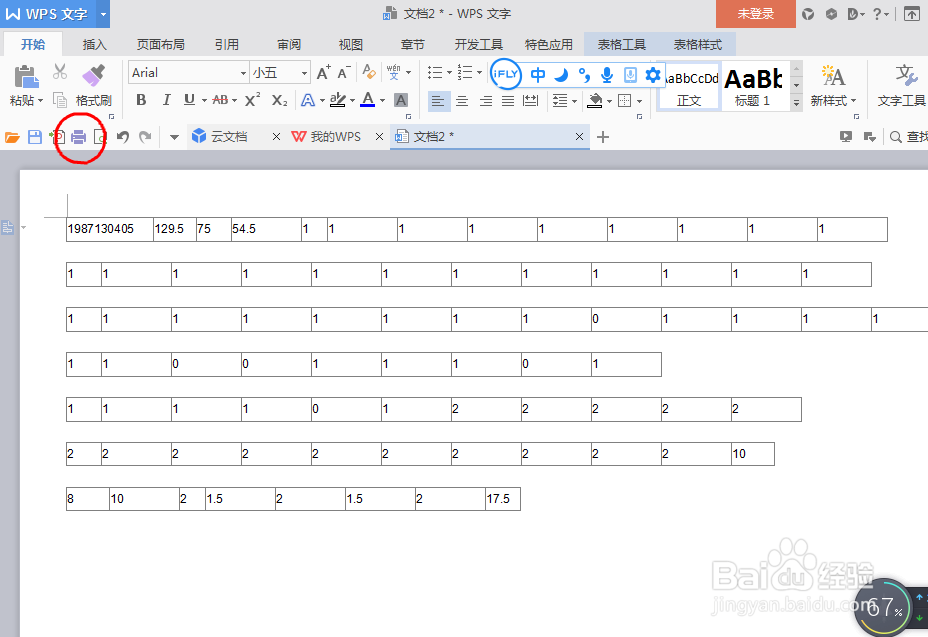Apply the 正文 body text style
The image size is (928, 637).
click(x=689, y=86)
